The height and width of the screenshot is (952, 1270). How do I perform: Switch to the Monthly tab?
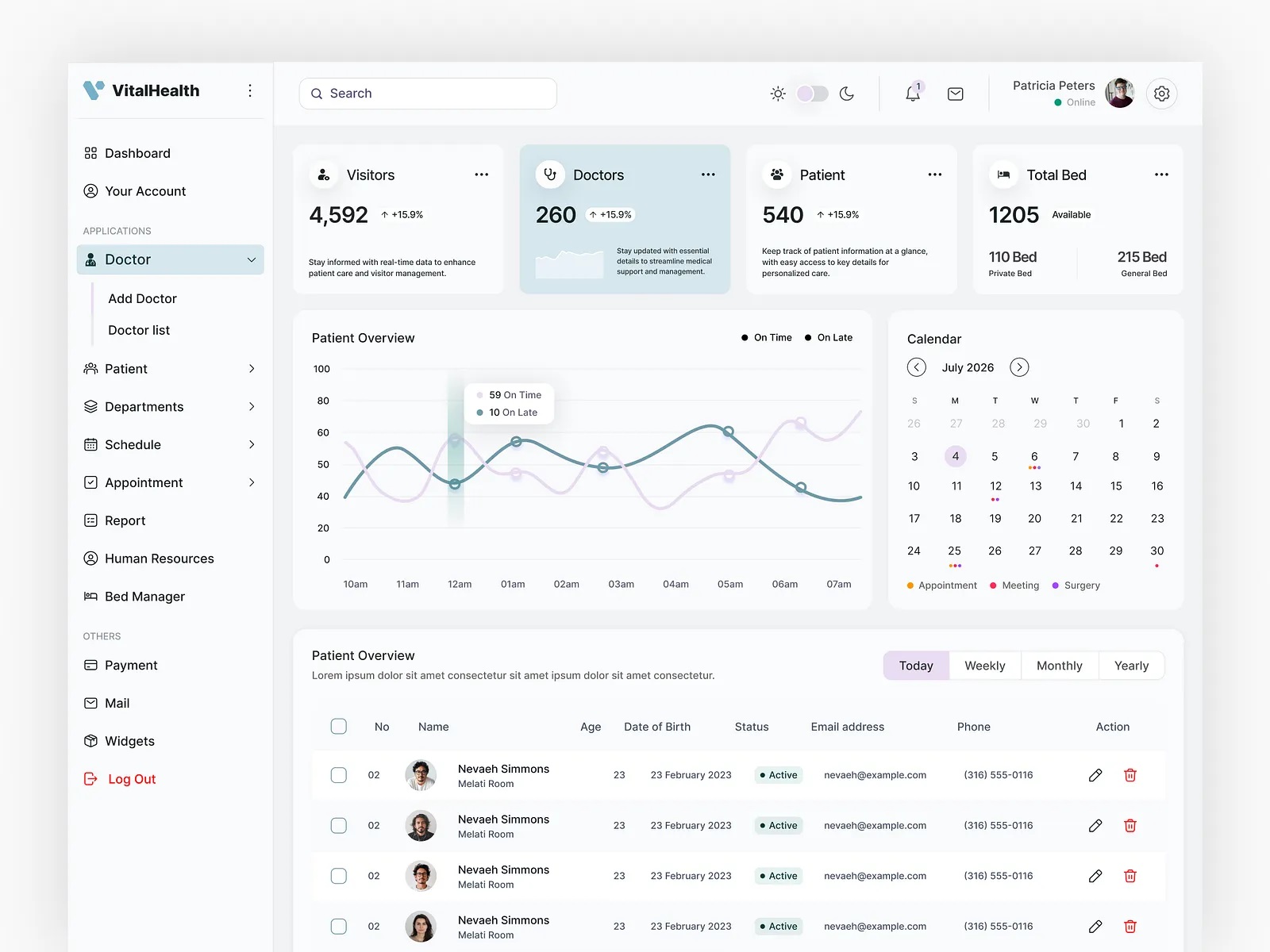(1060, 666)
